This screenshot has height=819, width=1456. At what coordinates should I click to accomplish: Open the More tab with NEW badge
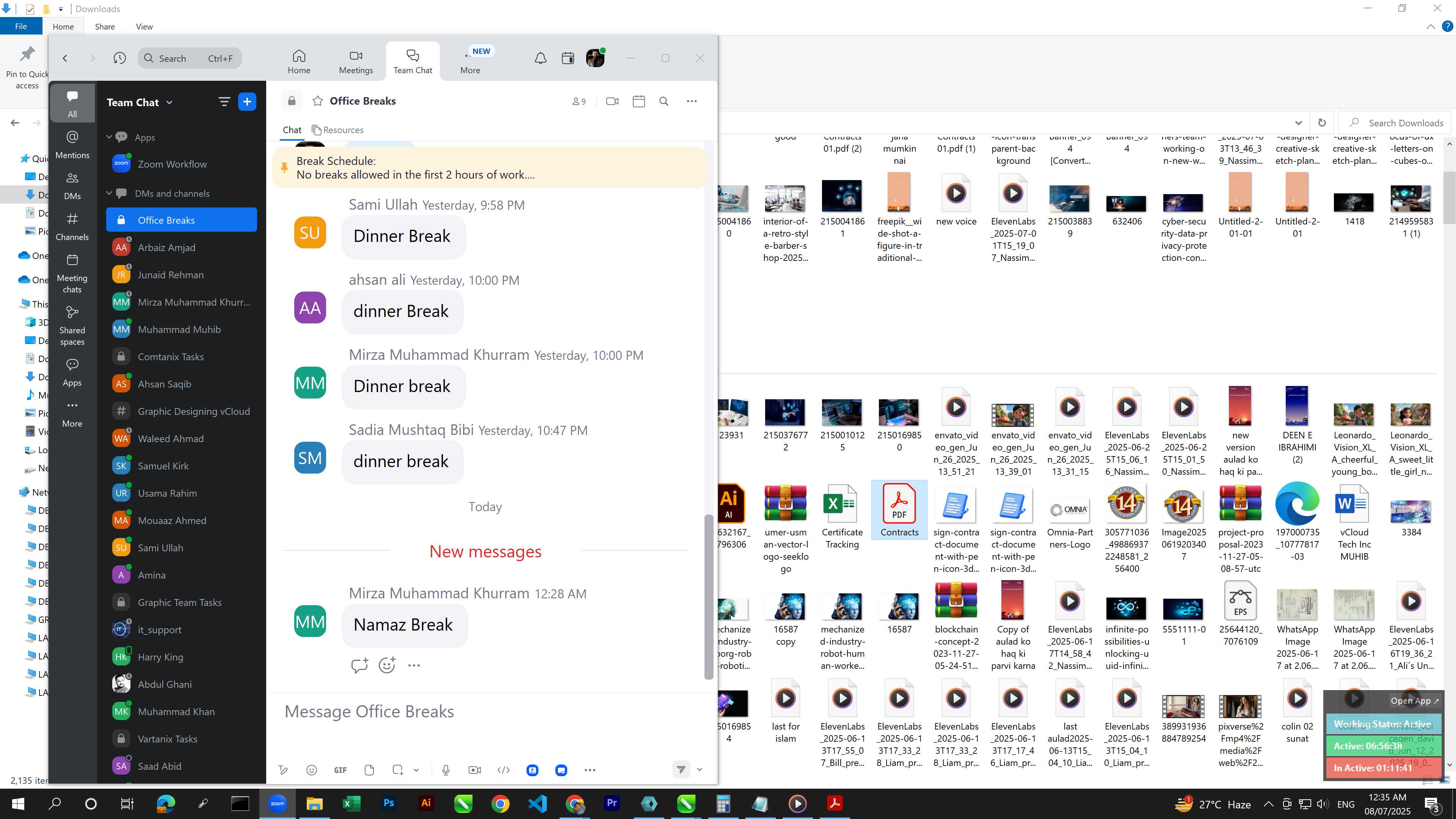[470, 61]
